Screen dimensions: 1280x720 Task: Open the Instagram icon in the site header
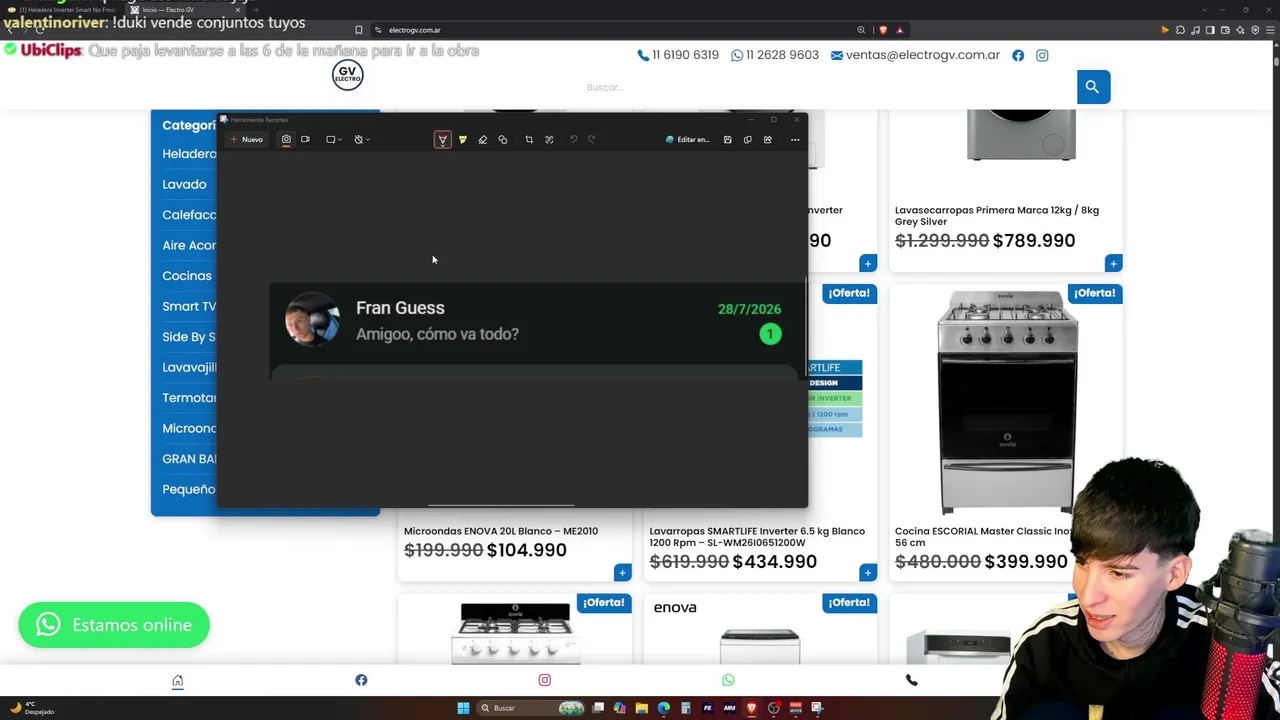(x=1042, y=56)
